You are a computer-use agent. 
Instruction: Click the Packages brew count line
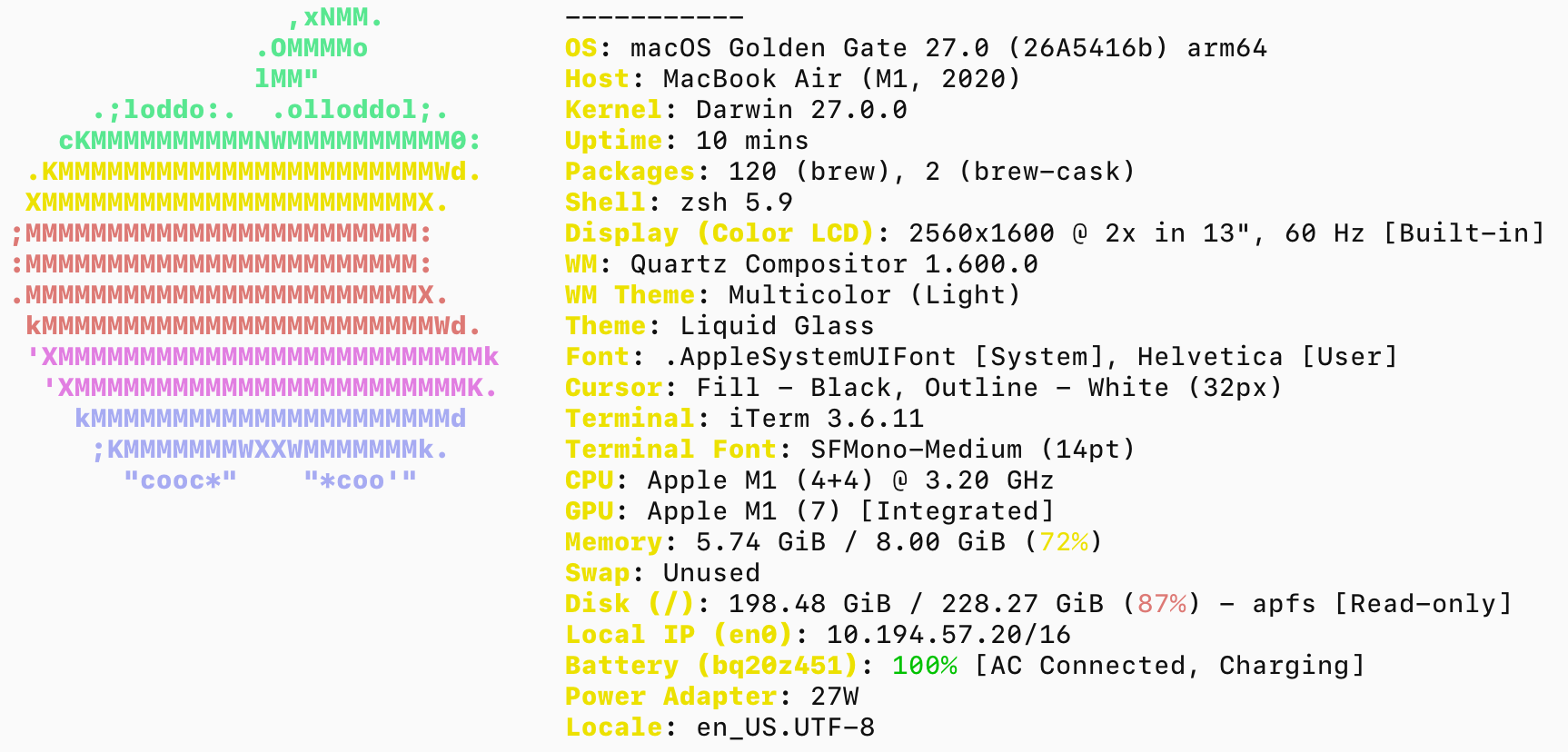coord(849,171)
